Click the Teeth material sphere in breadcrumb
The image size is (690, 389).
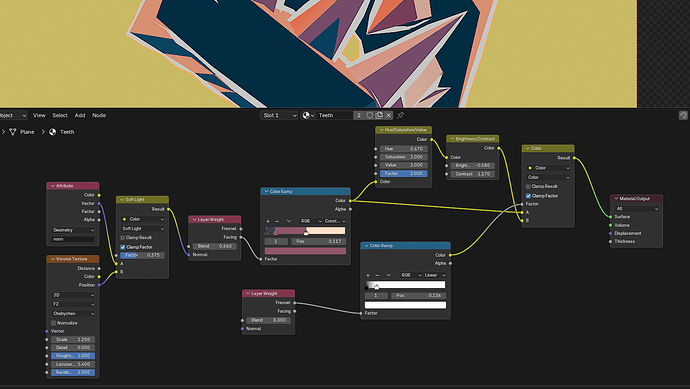point(52,132)
